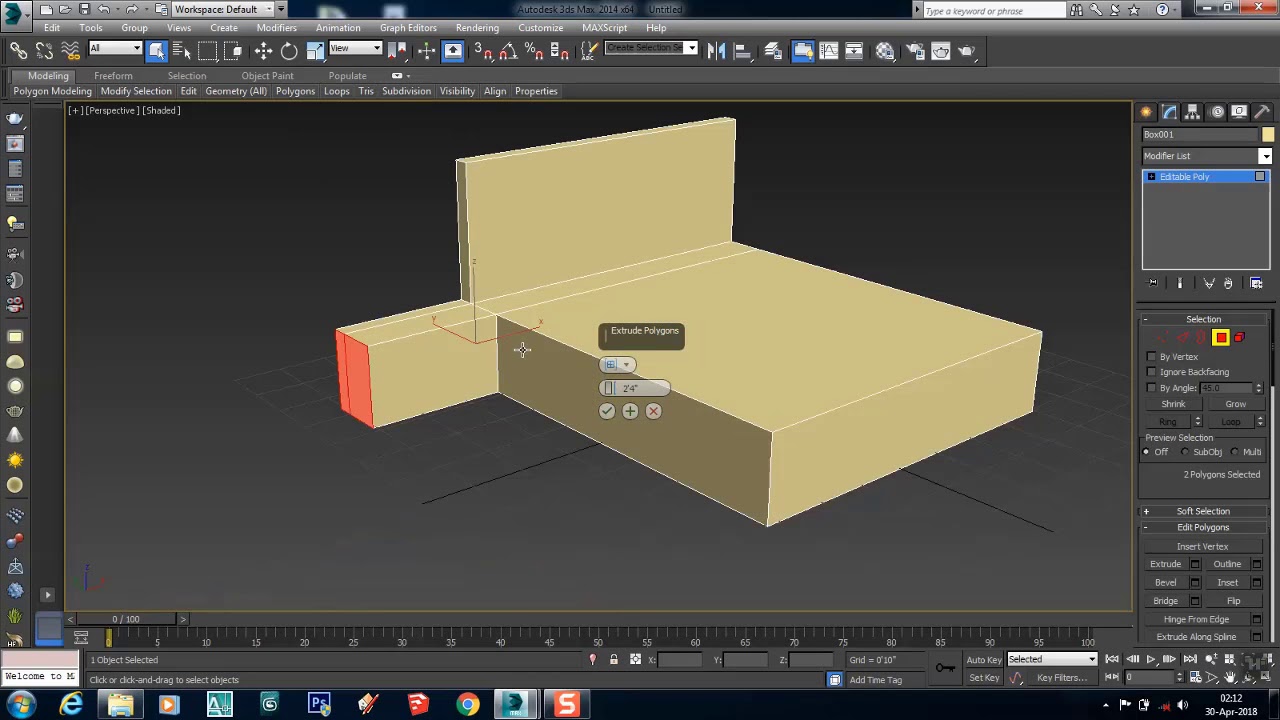Open the Modifiers menu
Screen dimensions: 1280x720
pos(276,28)
